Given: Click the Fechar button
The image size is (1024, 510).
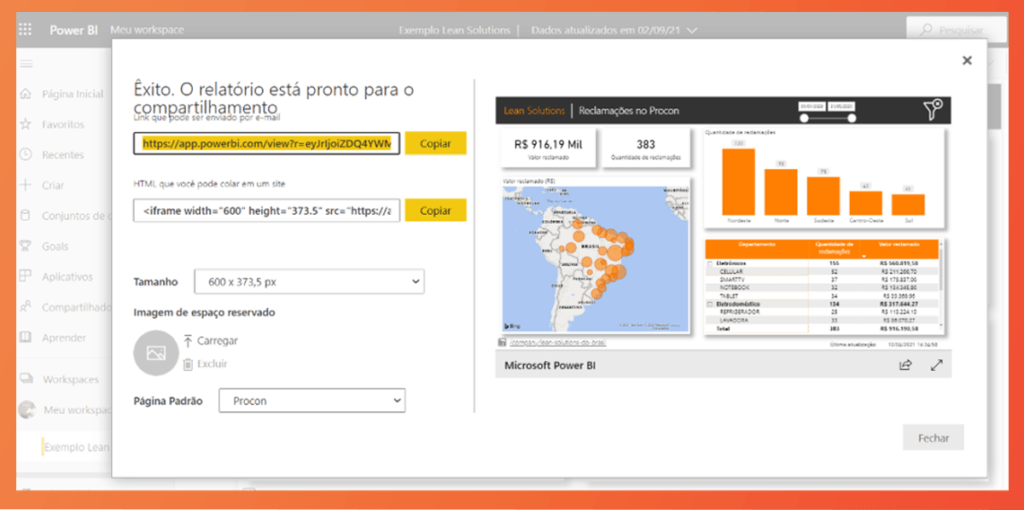Looking at the screenshot, I should click(933, 438).
